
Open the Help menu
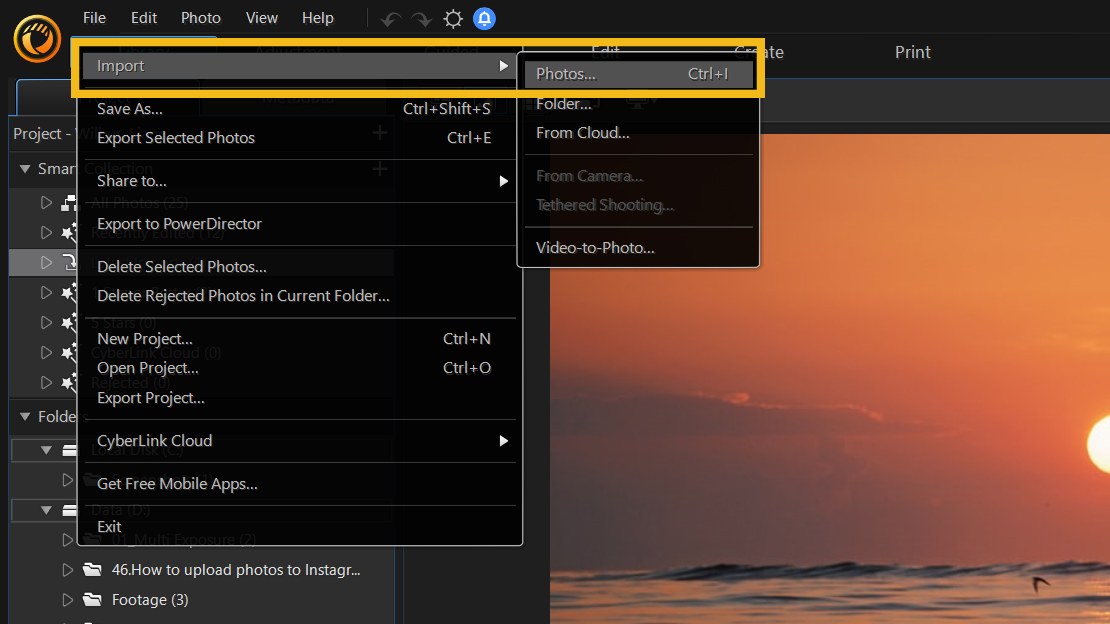[x=317, y=18]
